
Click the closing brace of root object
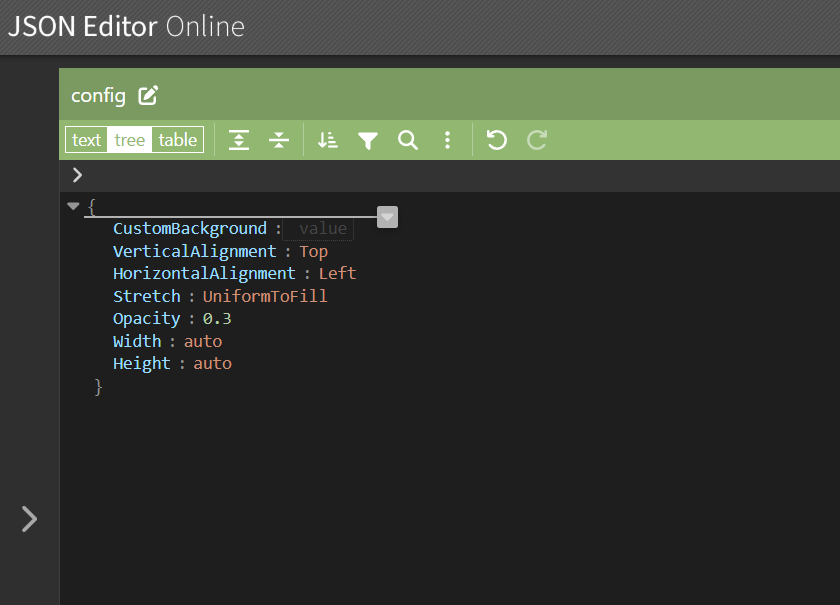click(98, 386)
